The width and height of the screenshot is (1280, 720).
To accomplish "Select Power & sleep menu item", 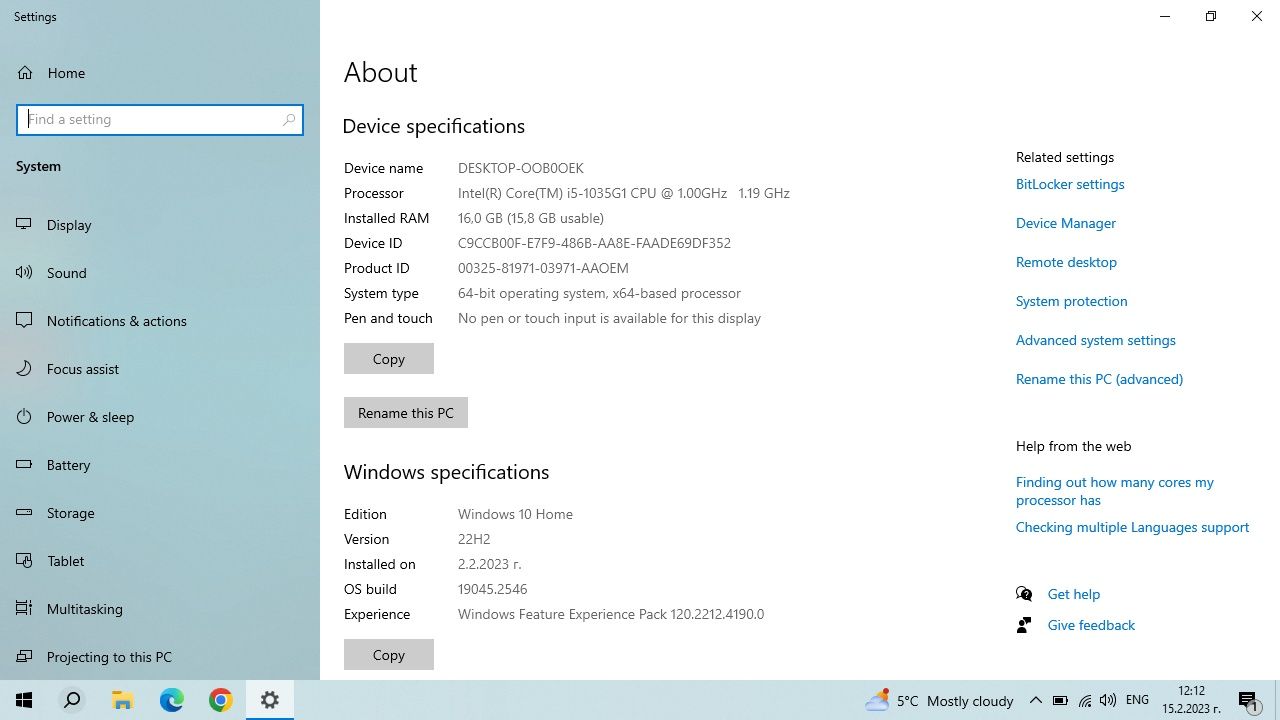I will point(160,417).
